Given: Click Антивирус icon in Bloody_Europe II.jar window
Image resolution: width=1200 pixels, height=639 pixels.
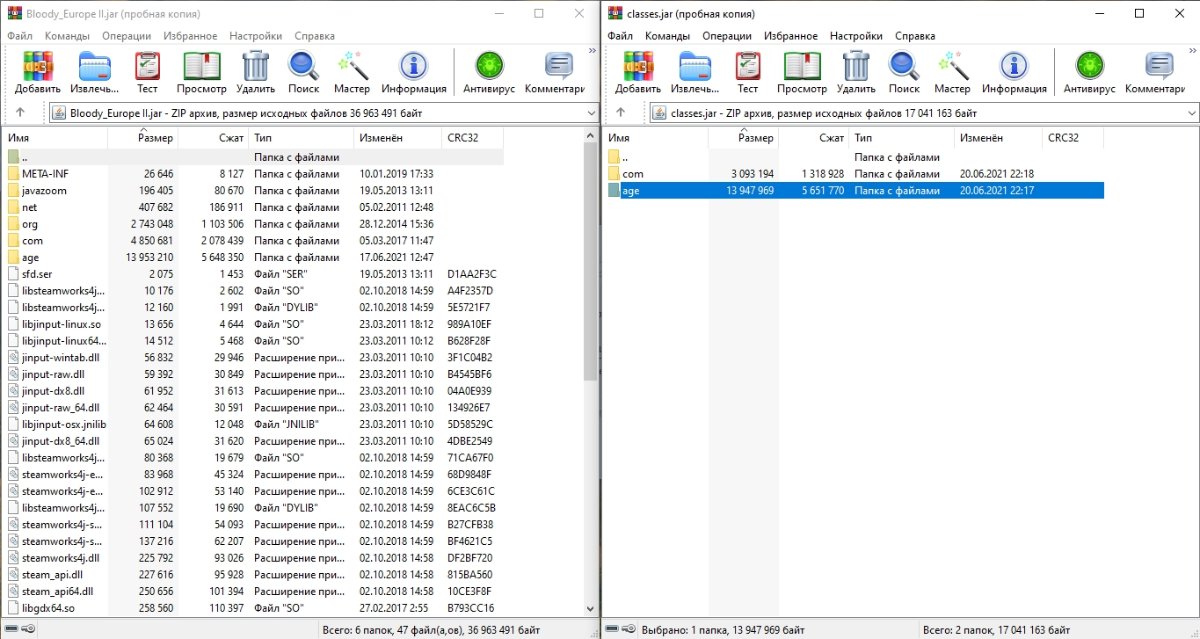Looking at the screenshot, I should [x=490, y=65].
